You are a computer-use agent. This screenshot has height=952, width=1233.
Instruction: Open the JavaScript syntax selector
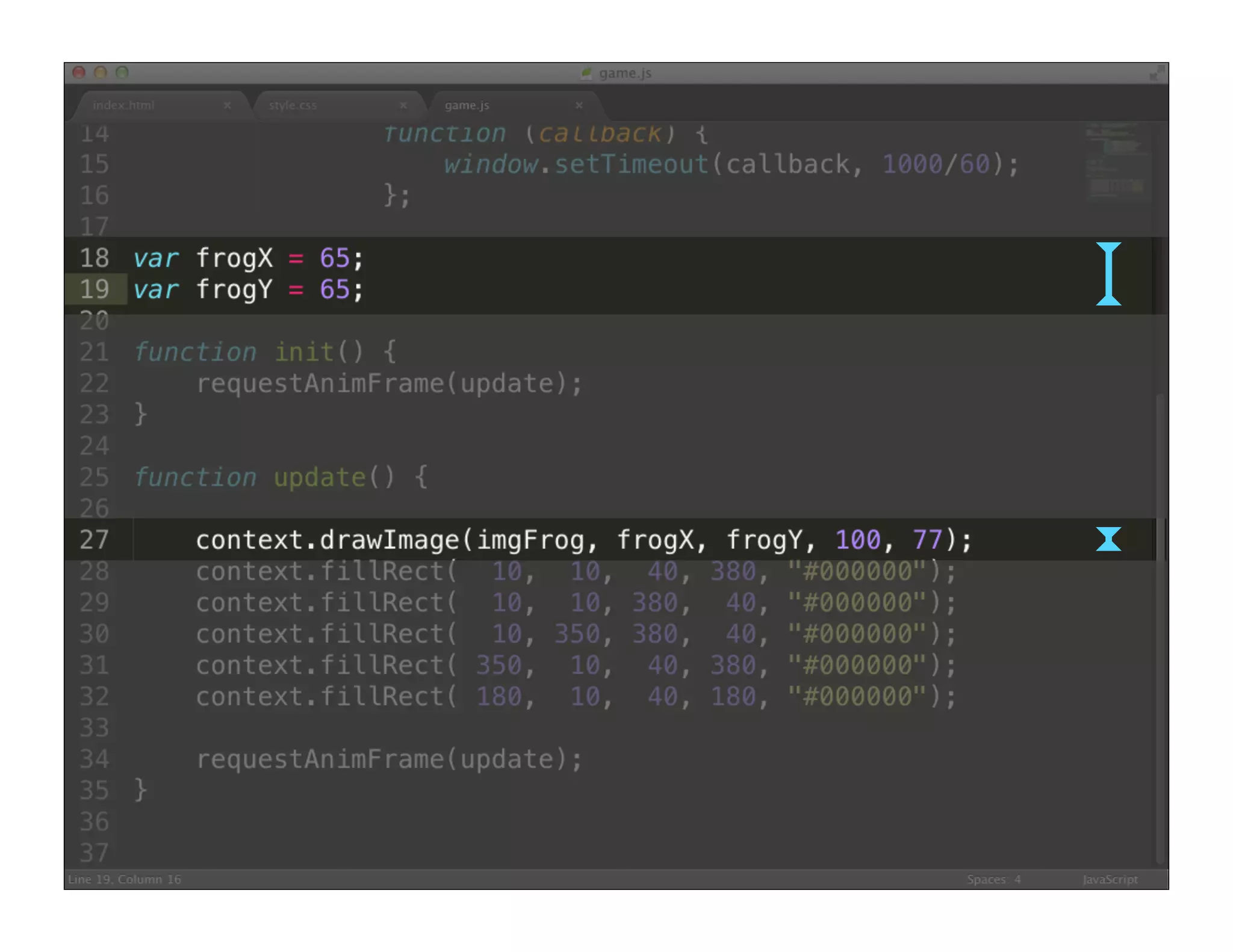pyautogui.click(x=1110, y=879)
